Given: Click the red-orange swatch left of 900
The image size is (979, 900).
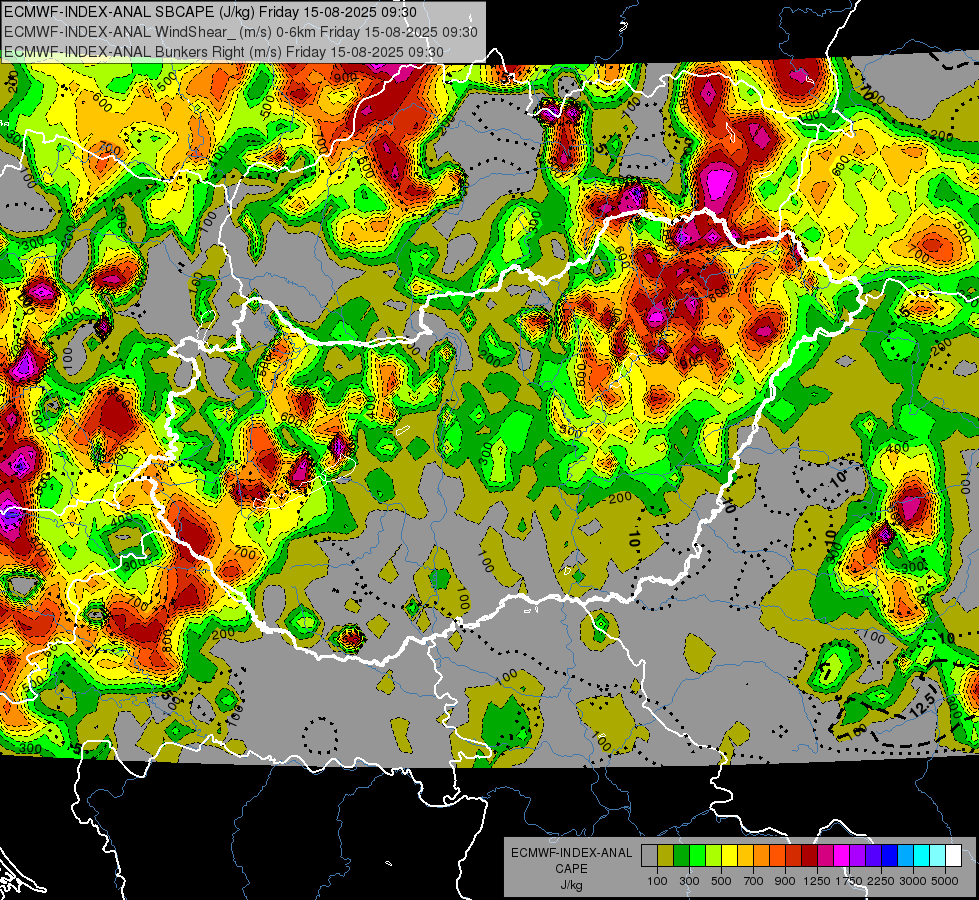Looking at the screenshot, I should (x=777, y=856).
